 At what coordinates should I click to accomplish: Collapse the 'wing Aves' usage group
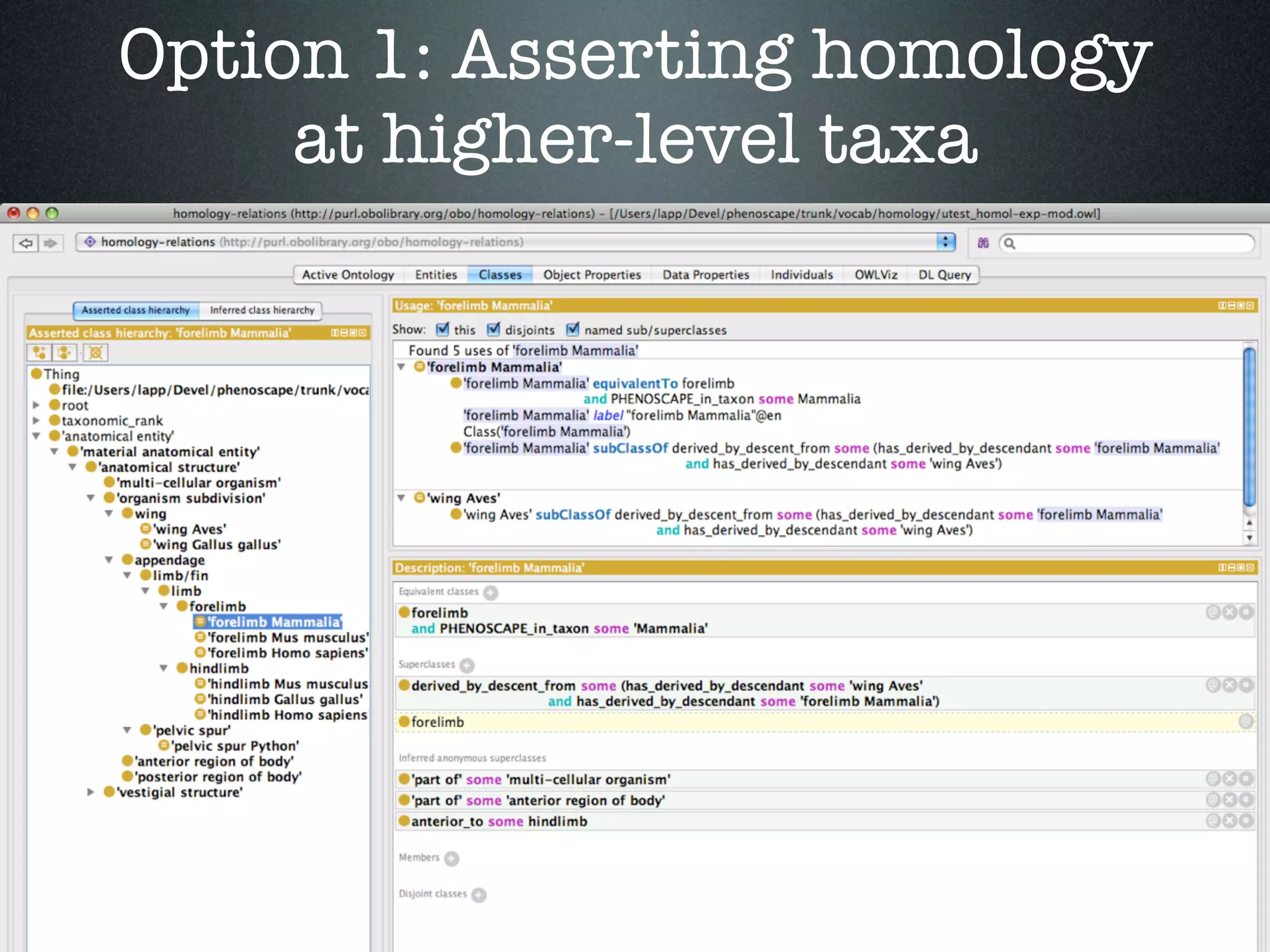point(401,498)
